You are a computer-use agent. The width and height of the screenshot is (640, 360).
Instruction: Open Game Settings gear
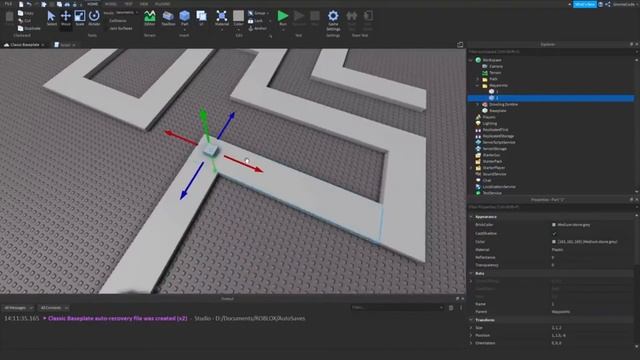pyautogui.click(x=333, y=17)
